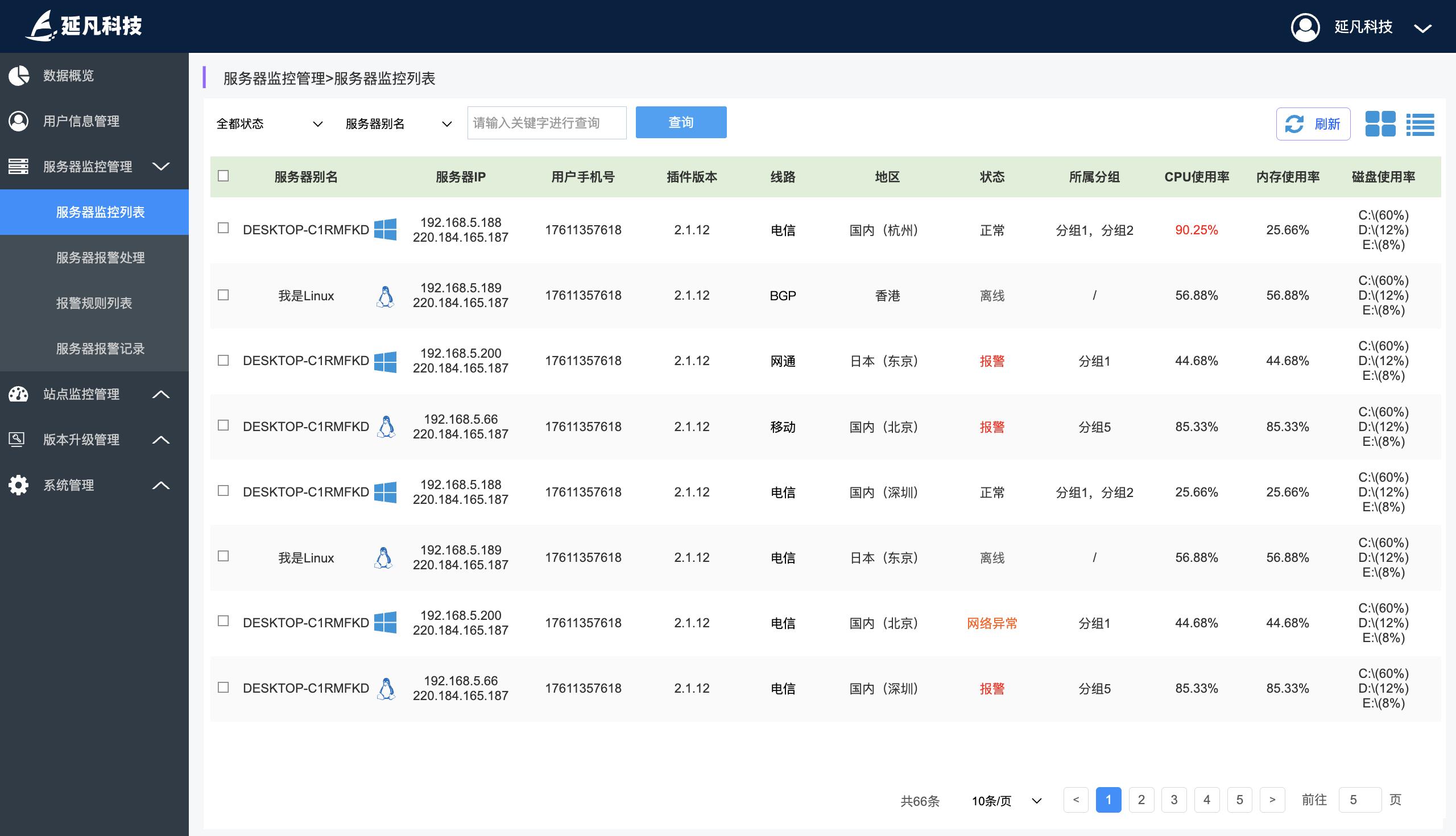Screen dimensions: 1456x836
Task: Click the 查询 search button
Action: click(680, 122)
